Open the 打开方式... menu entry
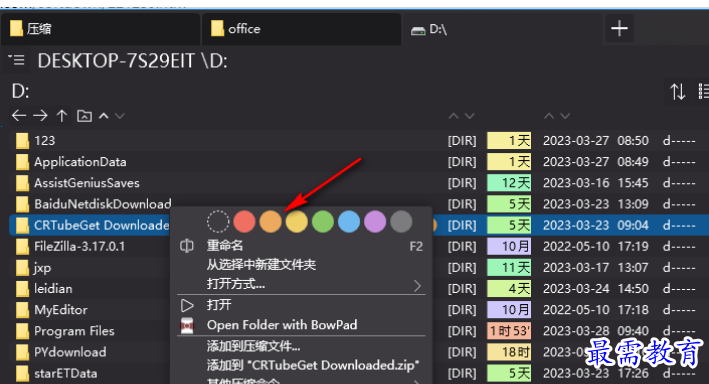This screenshot has width=709, height=384. click(x=236, y=284)
